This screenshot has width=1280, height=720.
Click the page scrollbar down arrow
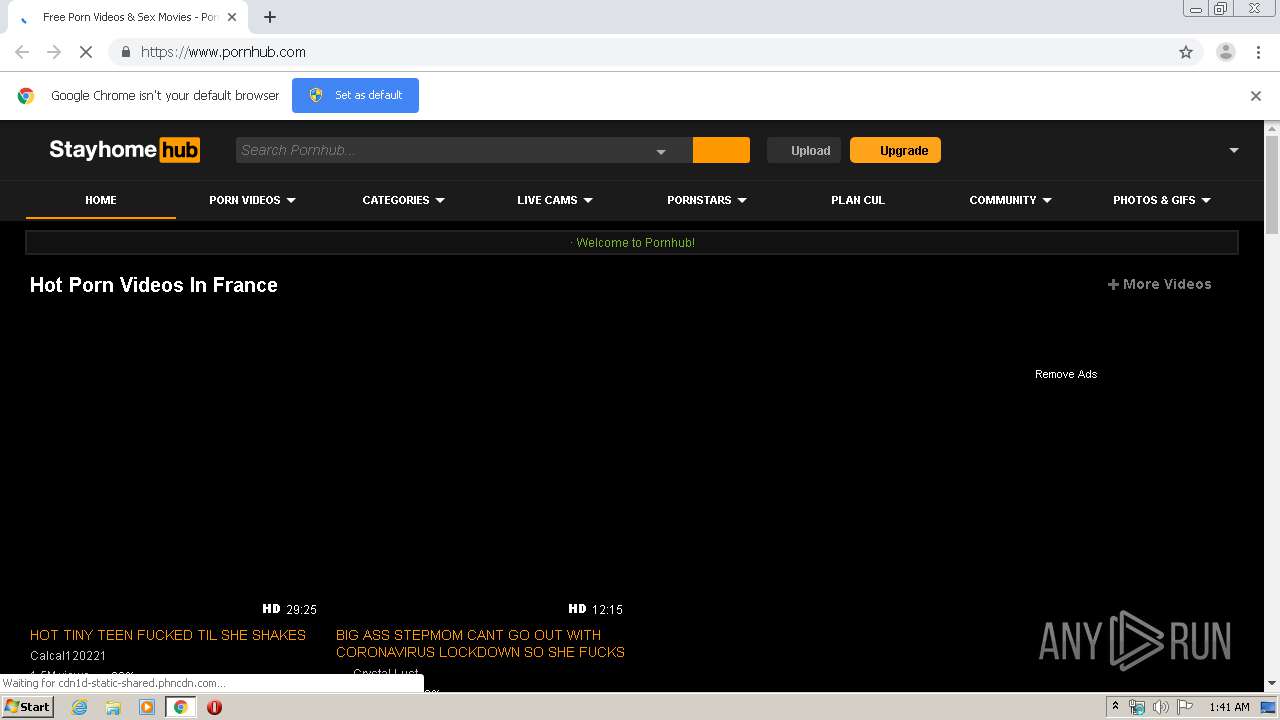tap(1272, 683)
